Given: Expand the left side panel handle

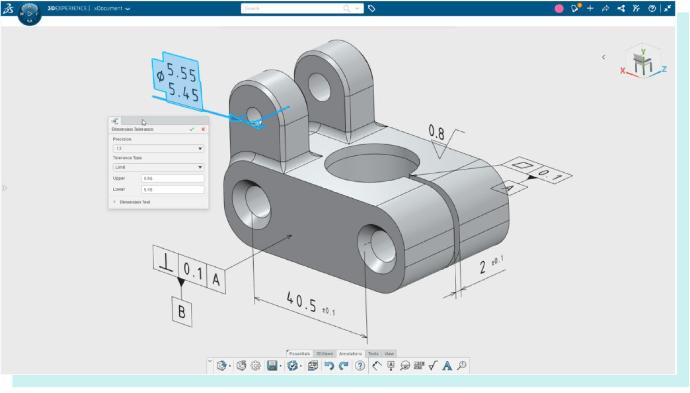Looking at the screenshot, I should pos(4,188).
